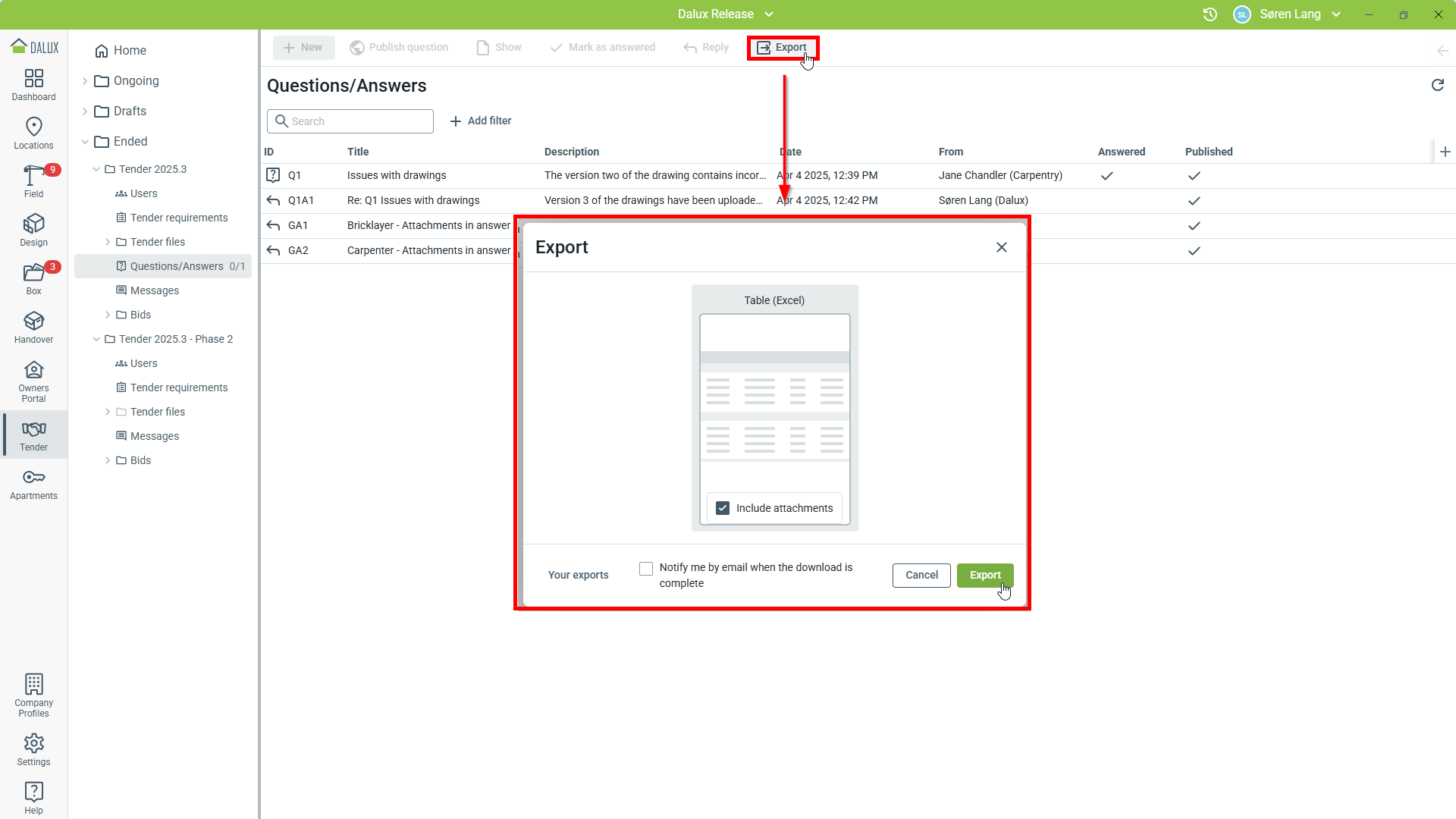Collapse the Tender 2025.3 tree node
This screenshot has height=819, width=1456.
(x=96, y=169)
